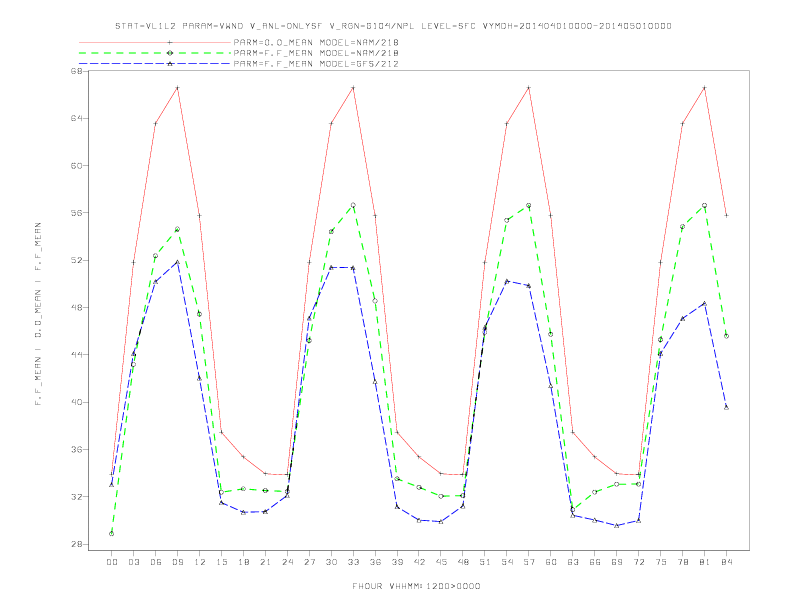This screenshot has width=792, height=612.
Task: Click y-axis tick label 68
Action: 76,71
